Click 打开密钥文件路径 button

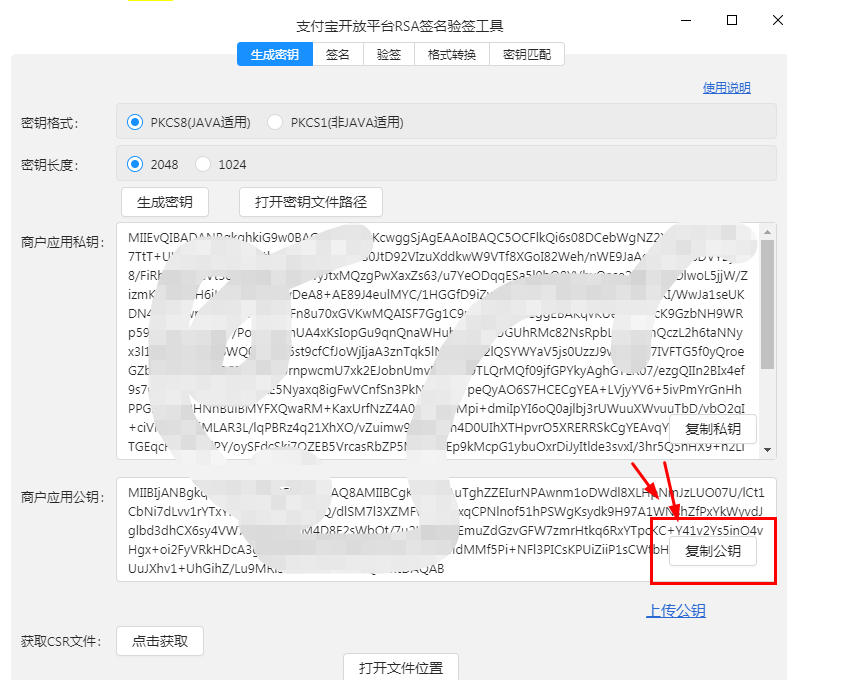point(311,202)
